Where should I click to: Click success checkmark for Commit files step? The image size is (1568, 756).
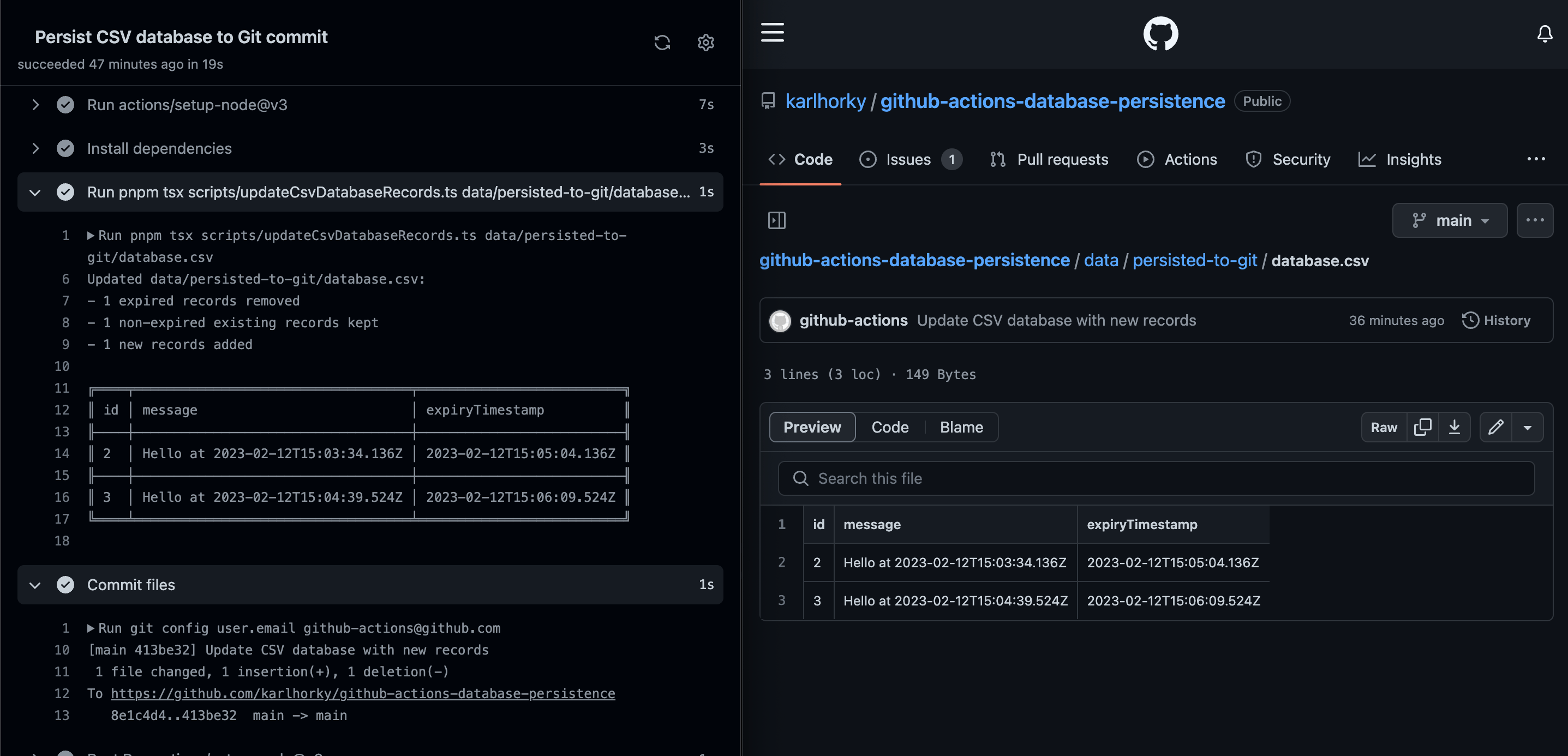coord(65,584)
